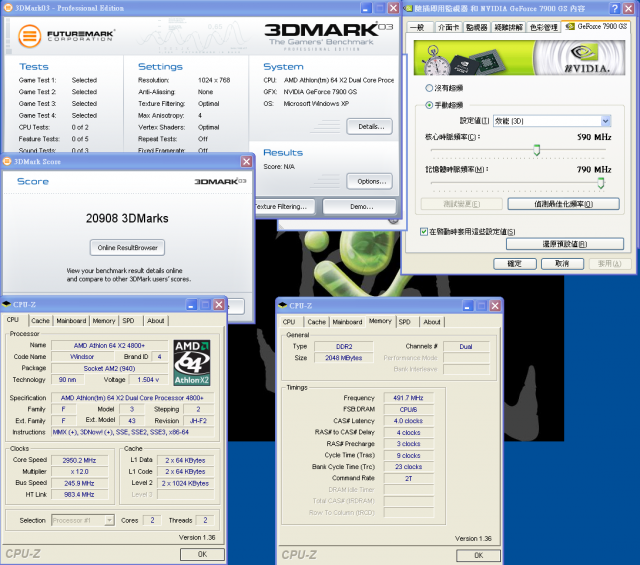Toggle the apply-settings-at-startup checkbox
640x565 pixels.
click(x=424, y=231)
